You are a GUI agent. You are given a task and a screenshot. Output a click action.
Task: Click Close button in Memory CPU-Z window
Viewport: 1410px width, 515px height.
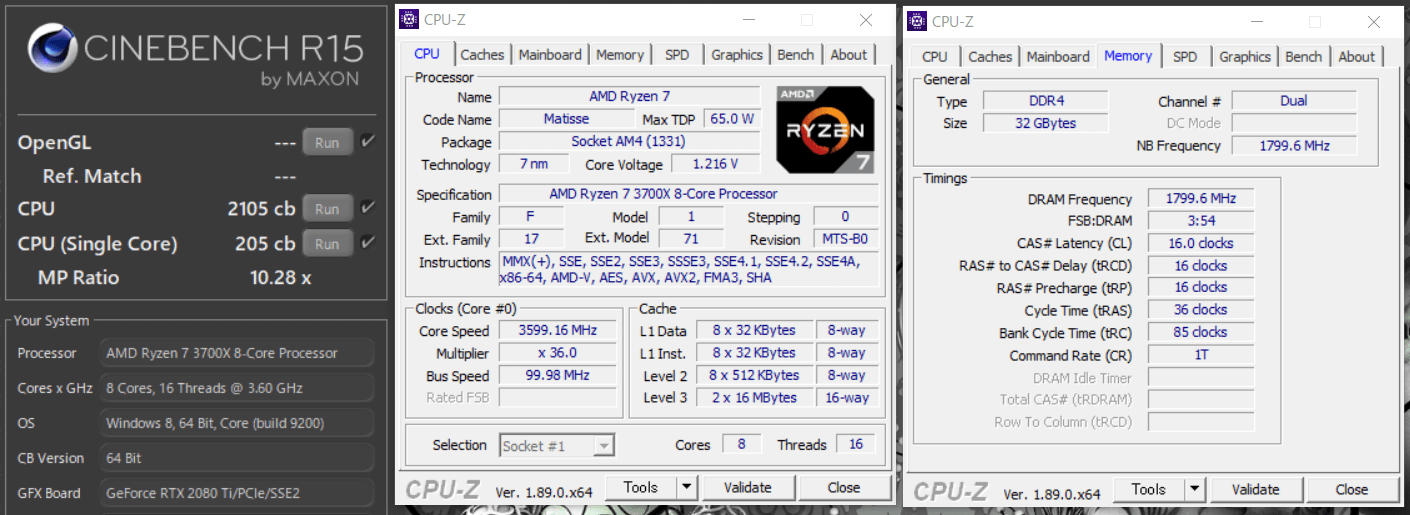coord(1352,490)
